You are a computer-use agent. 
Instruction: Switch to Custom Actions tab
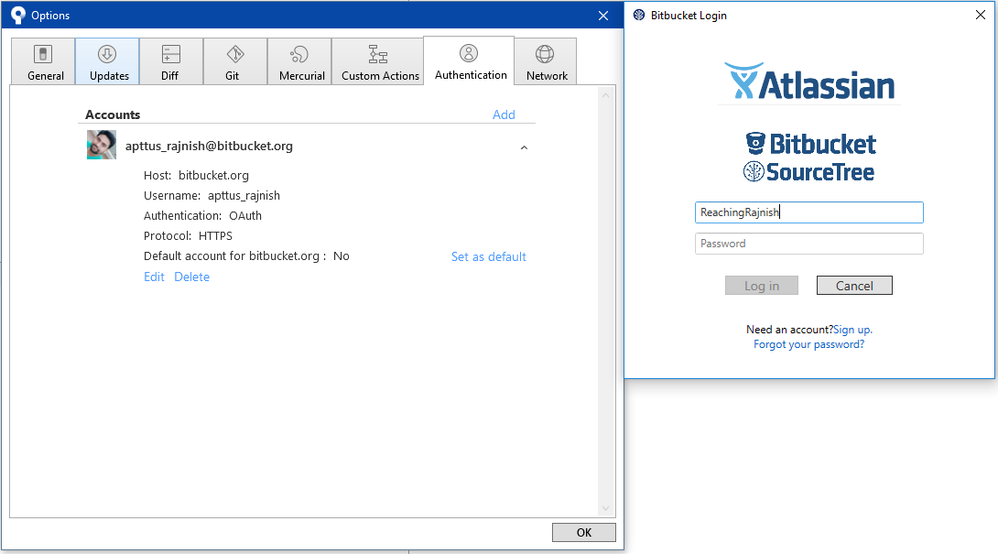(x=378, y=61)
